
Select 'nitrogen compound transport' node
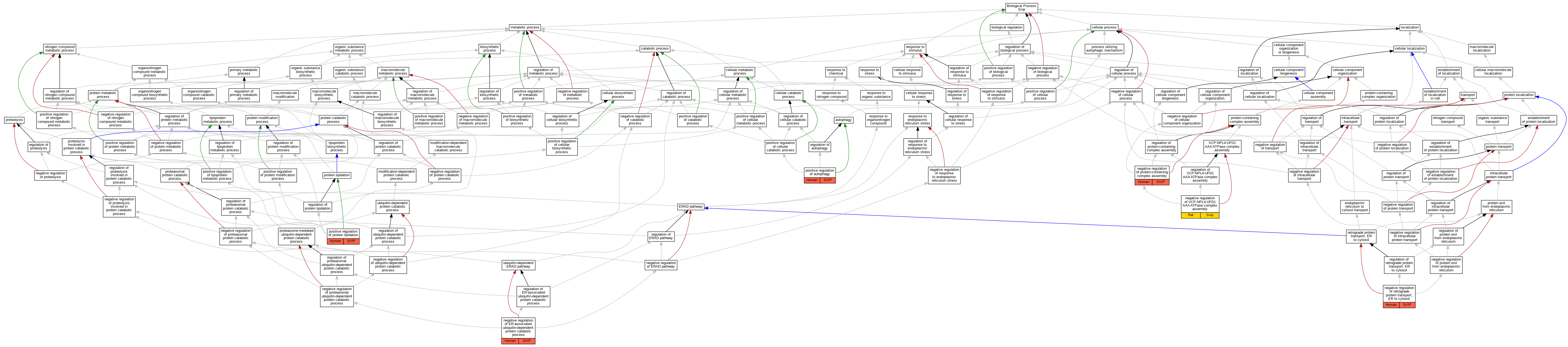1447,120
